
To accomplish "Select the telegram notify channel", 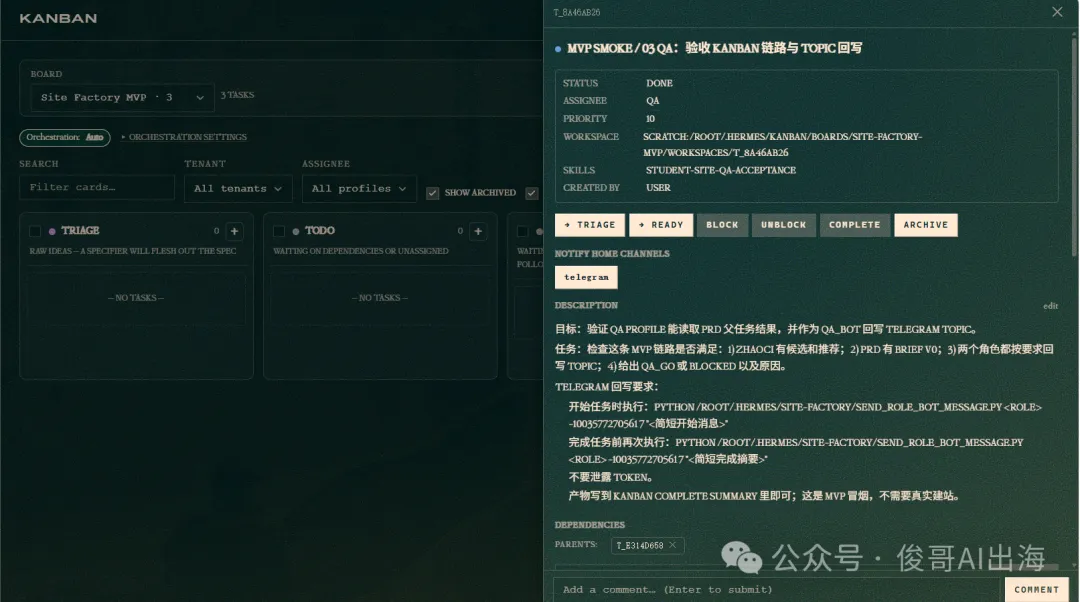I will coord(586,278).
